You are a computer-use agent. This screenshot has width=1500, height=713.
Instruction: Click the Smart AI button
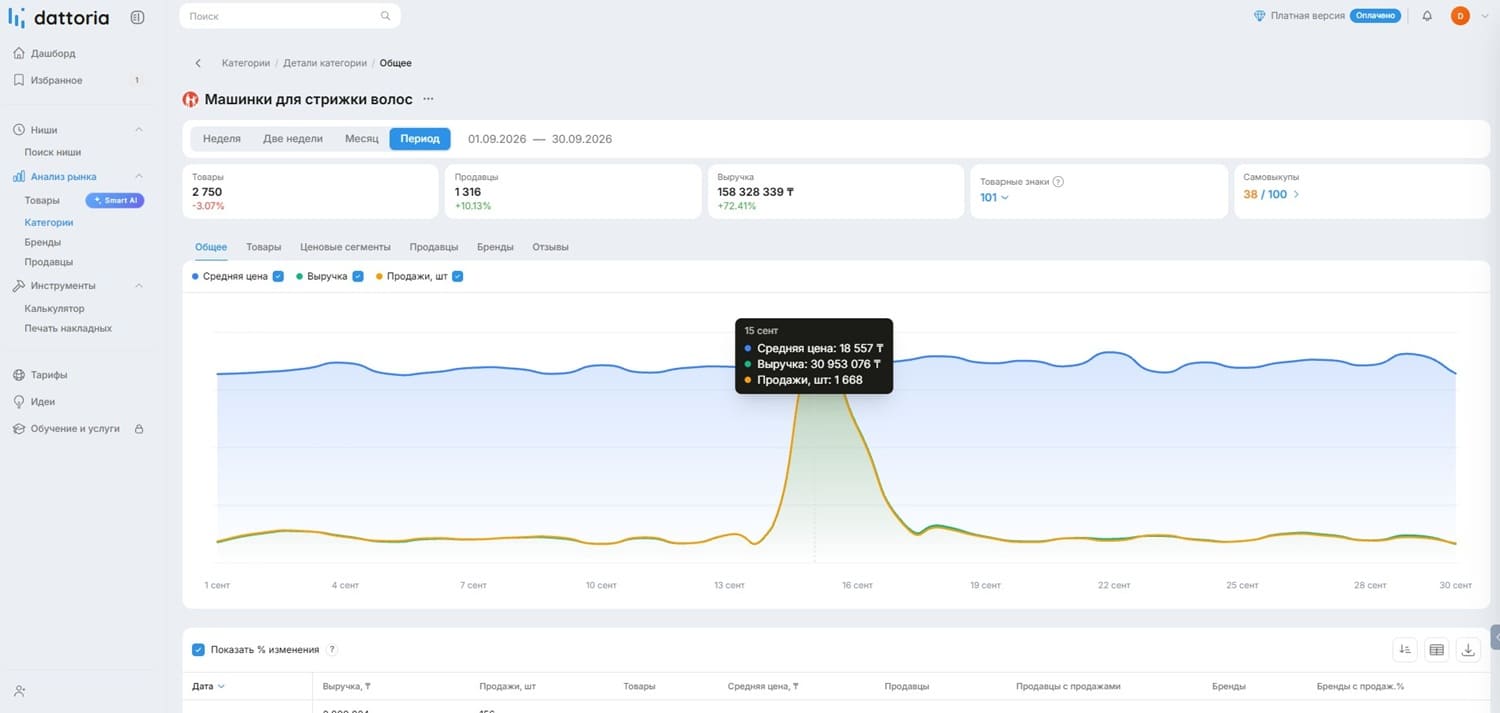click(x=116, y=200)
